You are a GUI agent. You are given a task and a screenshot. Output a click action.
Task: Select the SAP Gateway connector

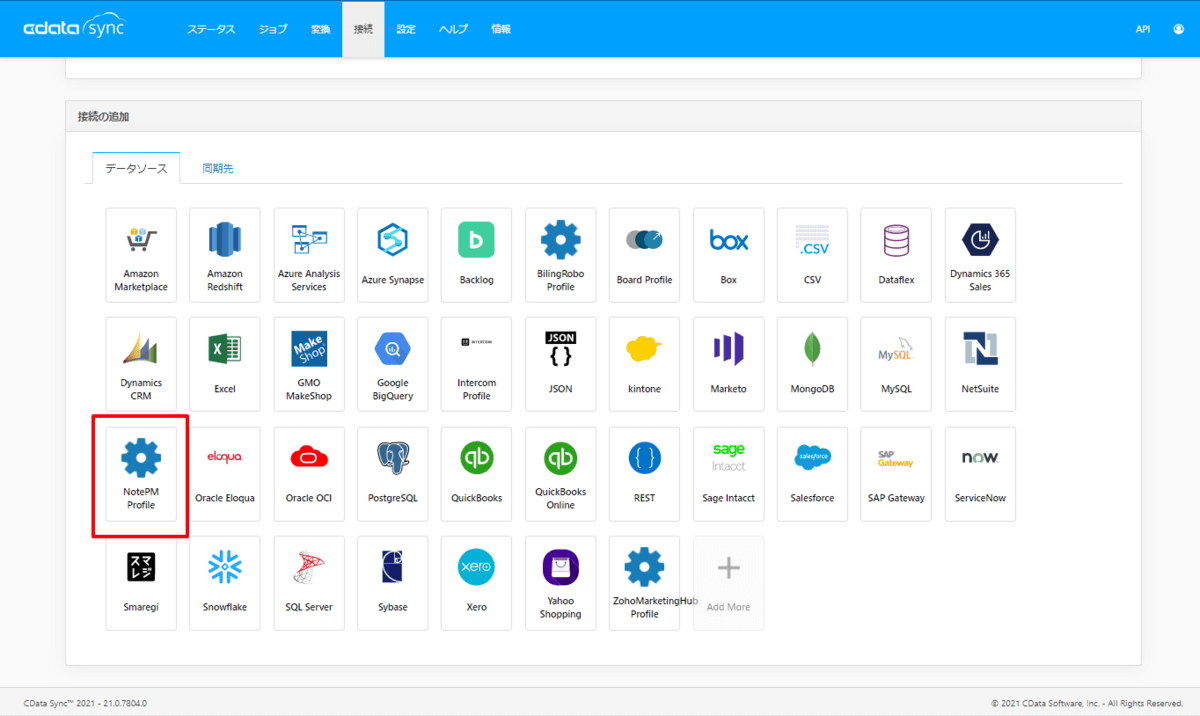point(897,474)
